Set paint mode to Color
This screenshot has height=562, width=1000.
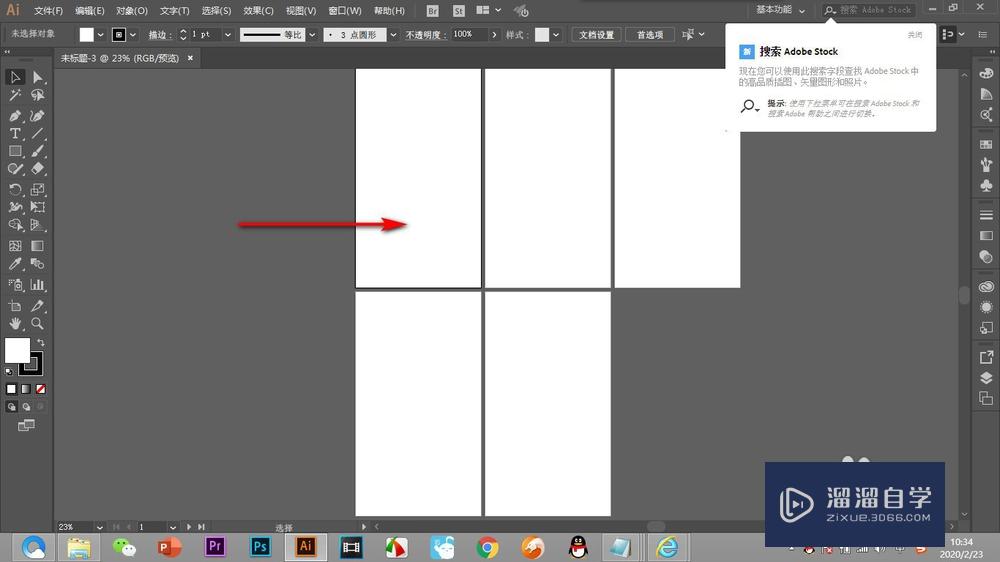pyautogui.click(x=11, y=389)
